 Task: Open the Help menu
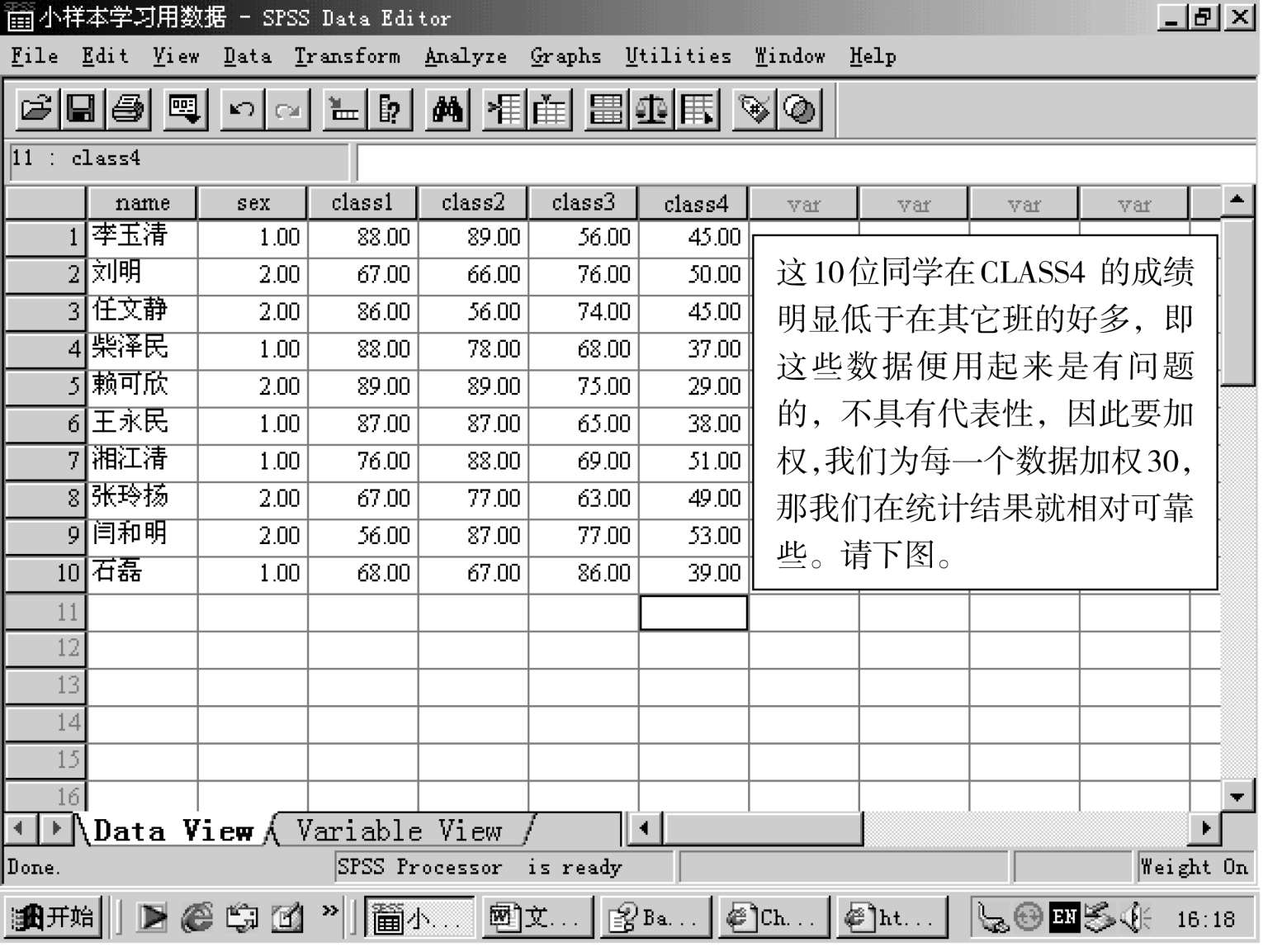(x=873, y=56)
